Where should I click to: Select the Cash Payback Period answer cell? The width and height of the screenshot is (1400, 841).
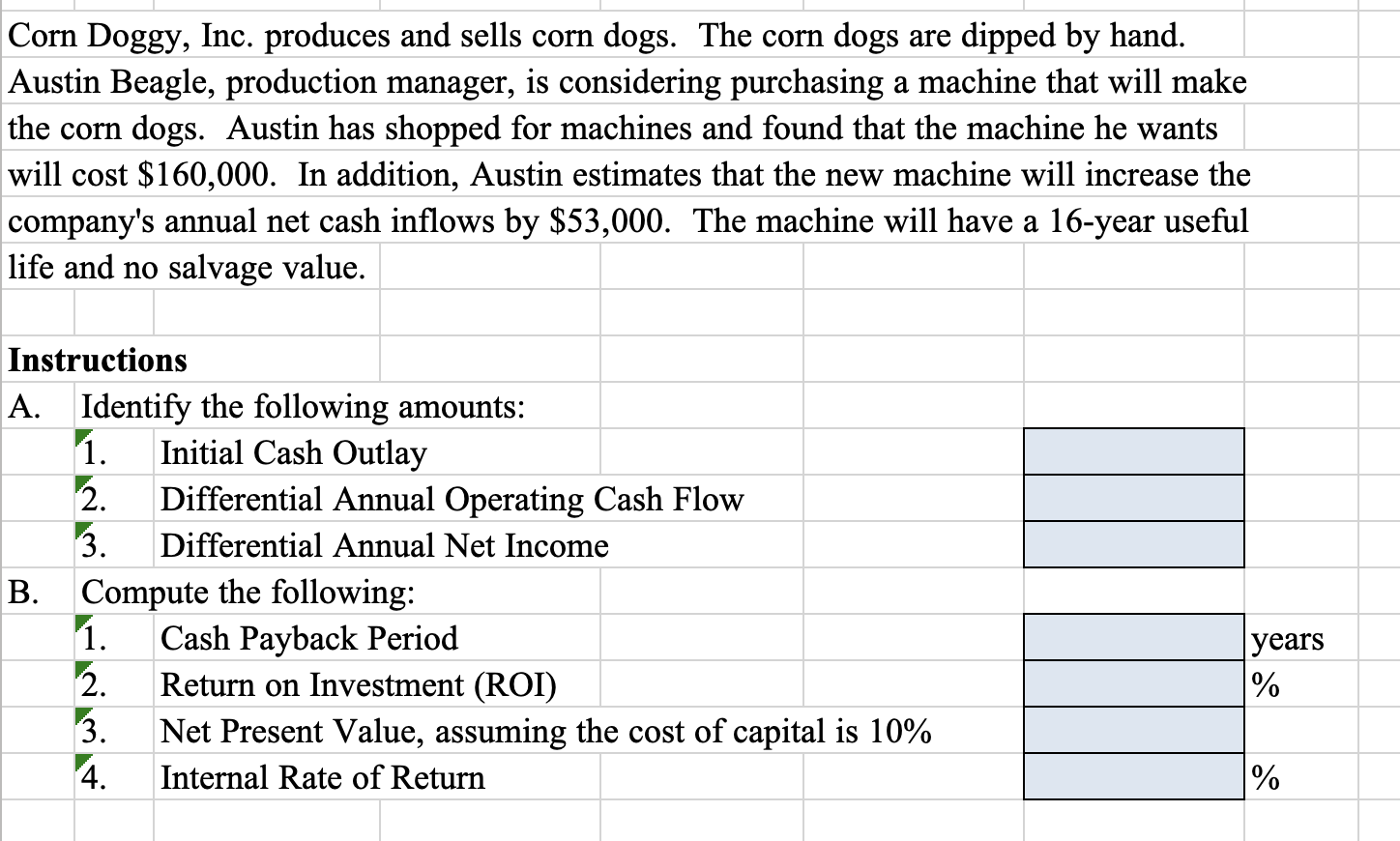tap(1134, 637)
